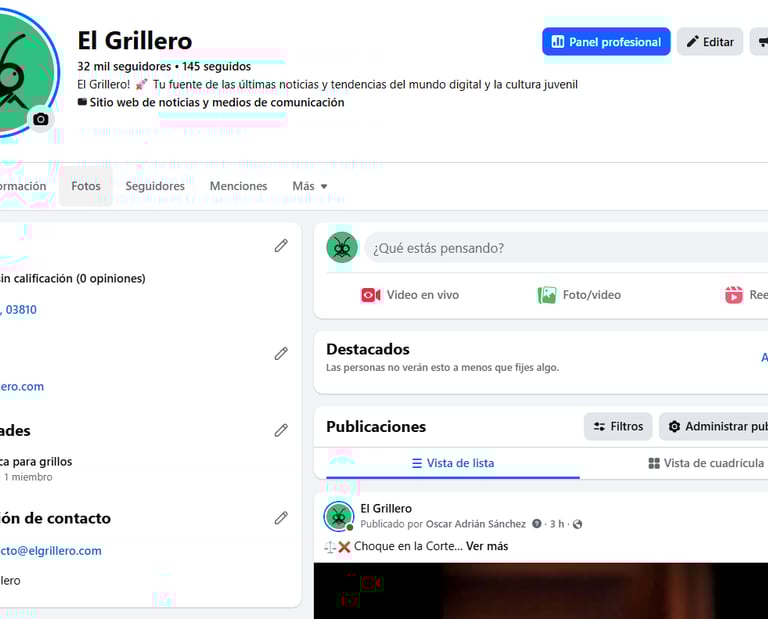The height and width of the screenshot is (619, 768).
Task: Click the sin calificación (0 opiniones) text
Action: coord(72,279)
